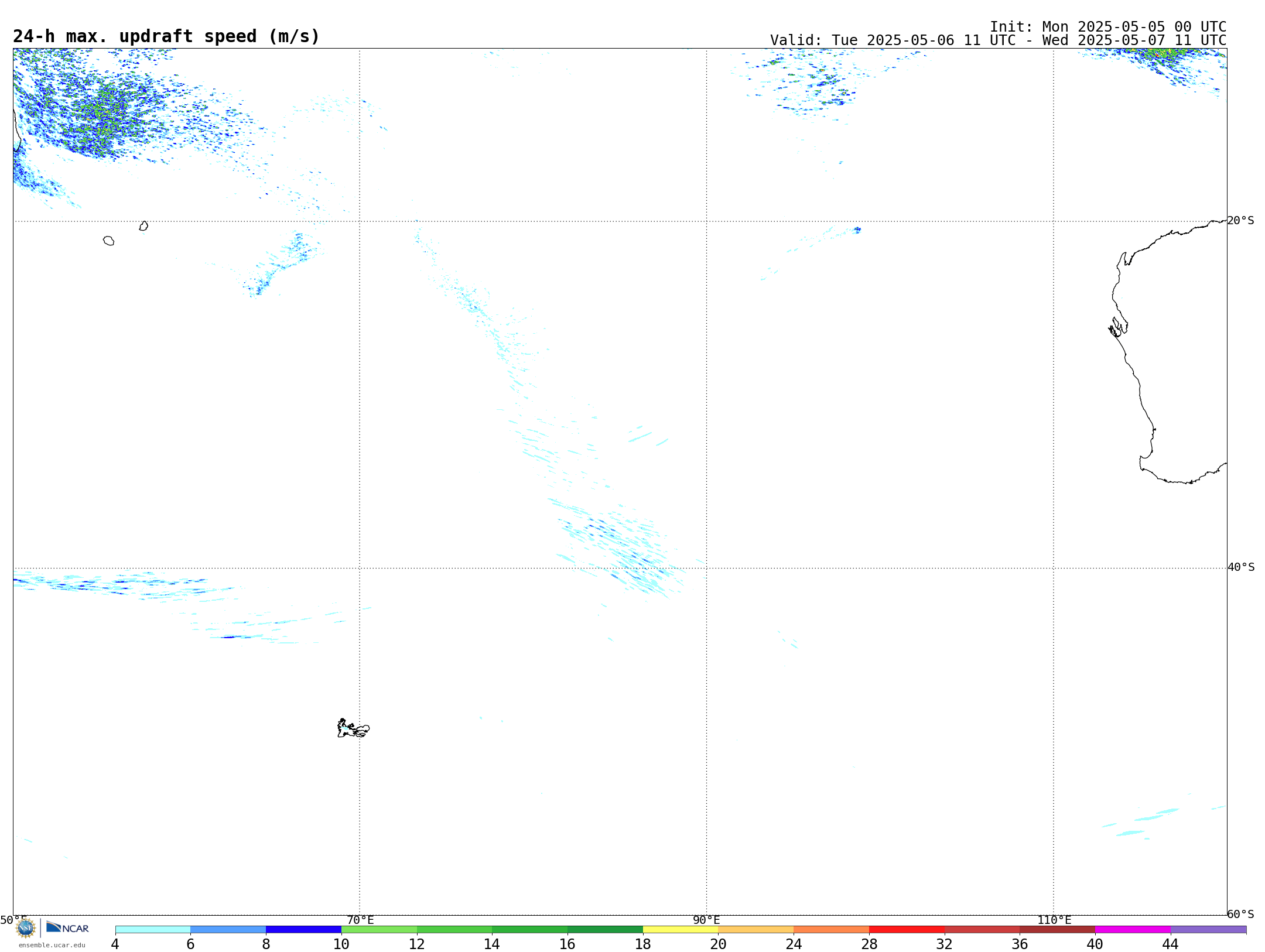Click colorbar tick value 40

[x=1095, y=944]
